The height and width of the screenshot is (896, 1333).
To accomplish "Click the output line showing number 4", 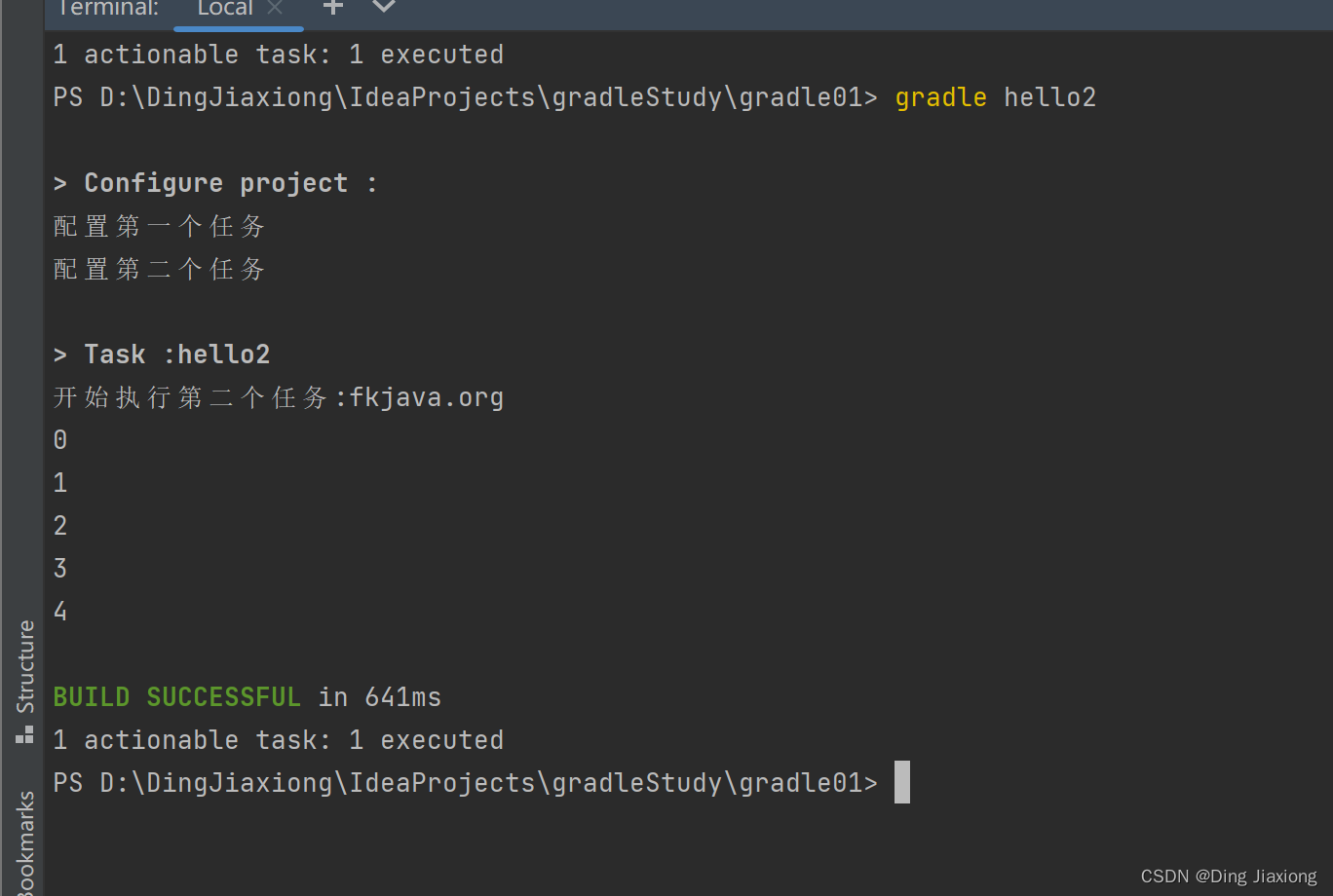I will pos(60,612).
